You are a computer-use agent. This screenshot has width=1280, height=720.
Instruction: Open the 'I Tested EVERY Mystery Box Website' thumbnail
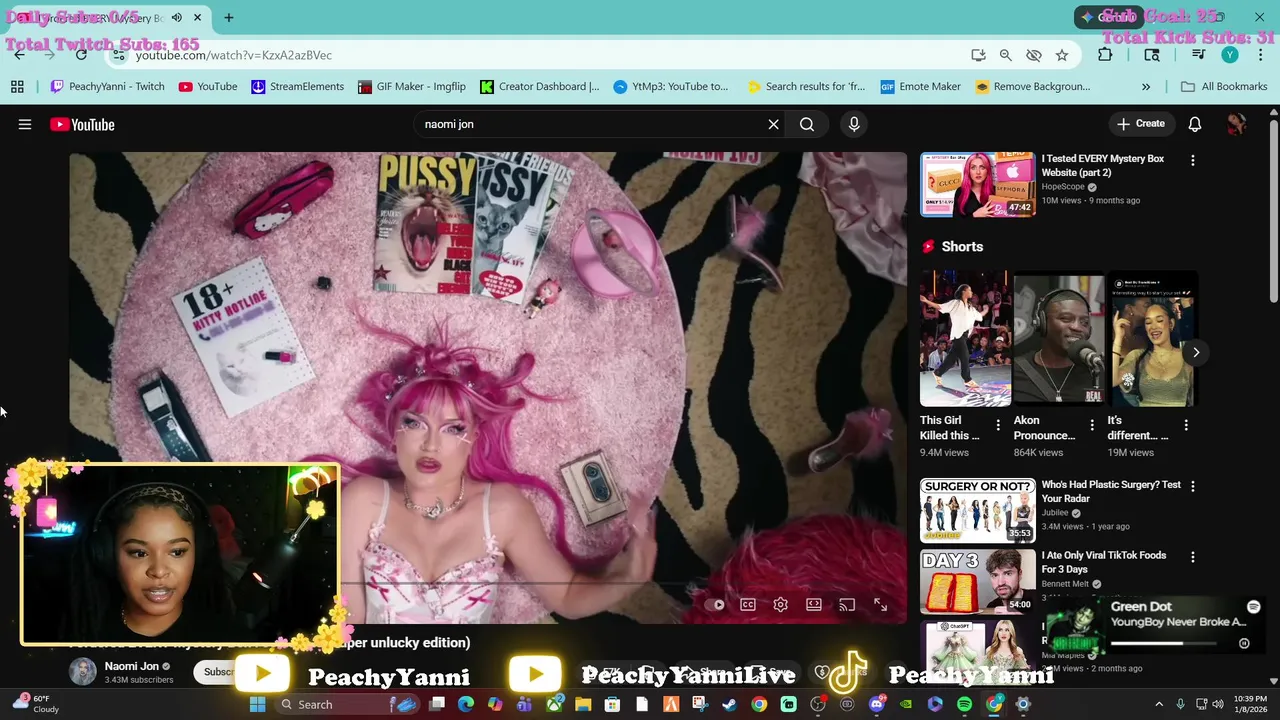[x=978, y=184]
